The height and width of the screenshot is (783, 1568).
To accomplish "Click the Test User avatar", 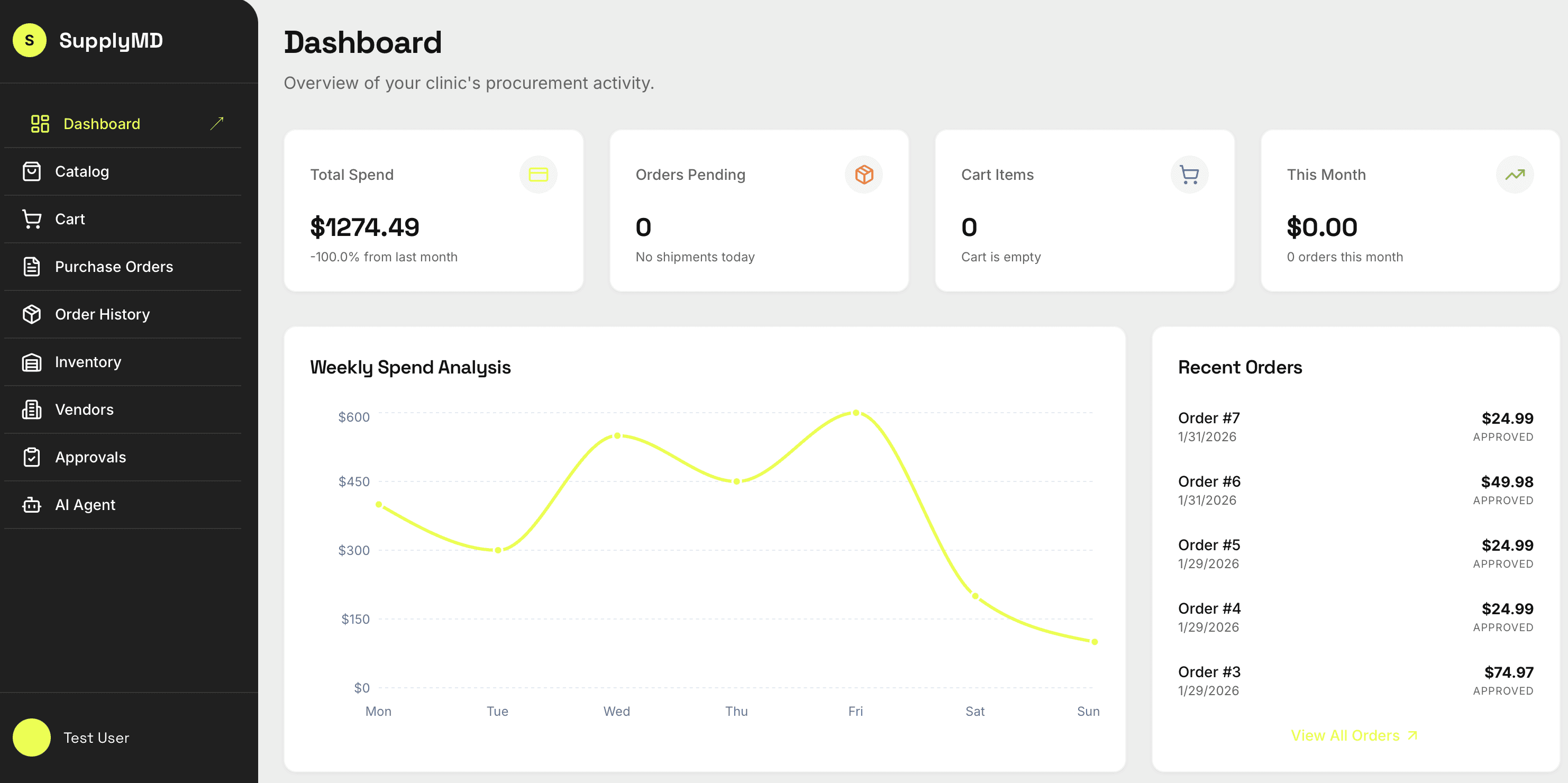I will point(32,738).
